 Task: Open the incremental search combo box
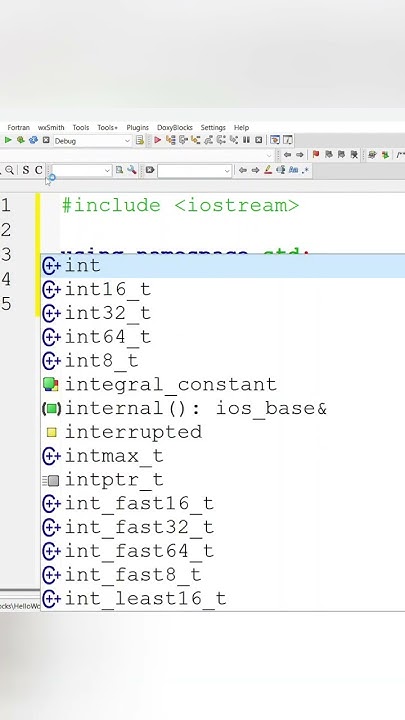point(194,170)
